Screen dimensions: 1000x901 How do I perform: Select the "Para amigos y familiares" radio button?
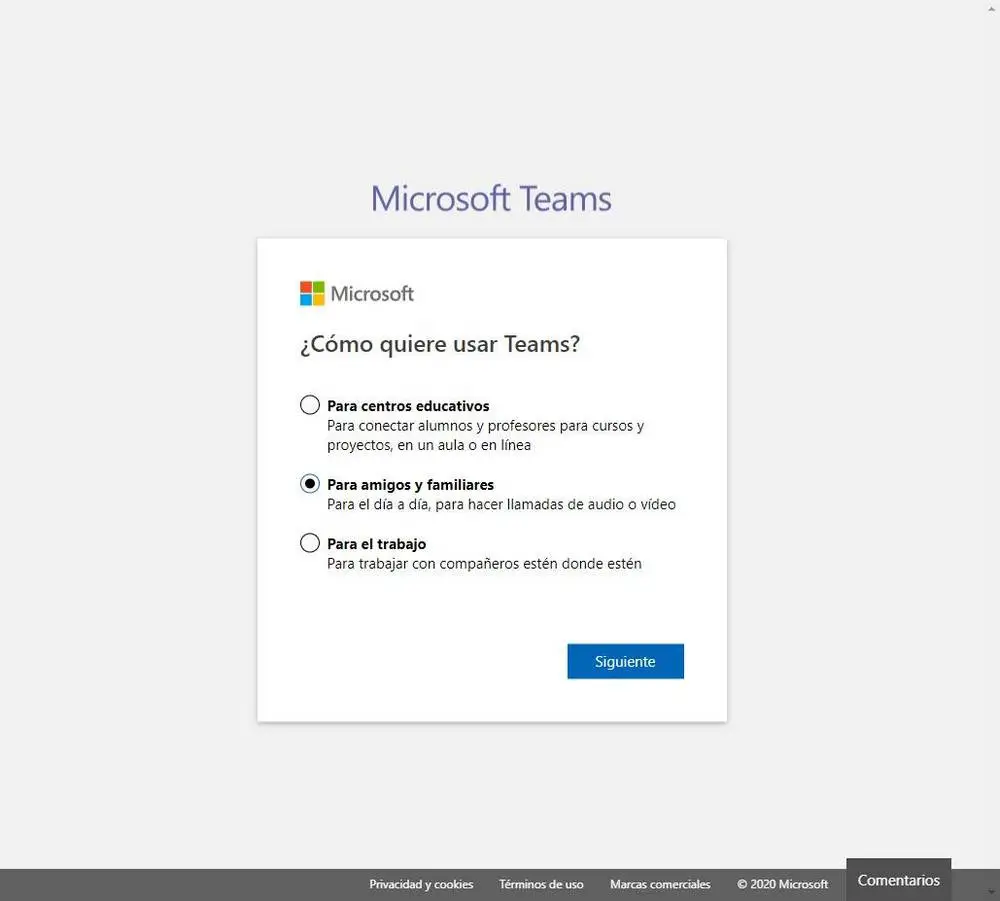(x=310, y=484)
